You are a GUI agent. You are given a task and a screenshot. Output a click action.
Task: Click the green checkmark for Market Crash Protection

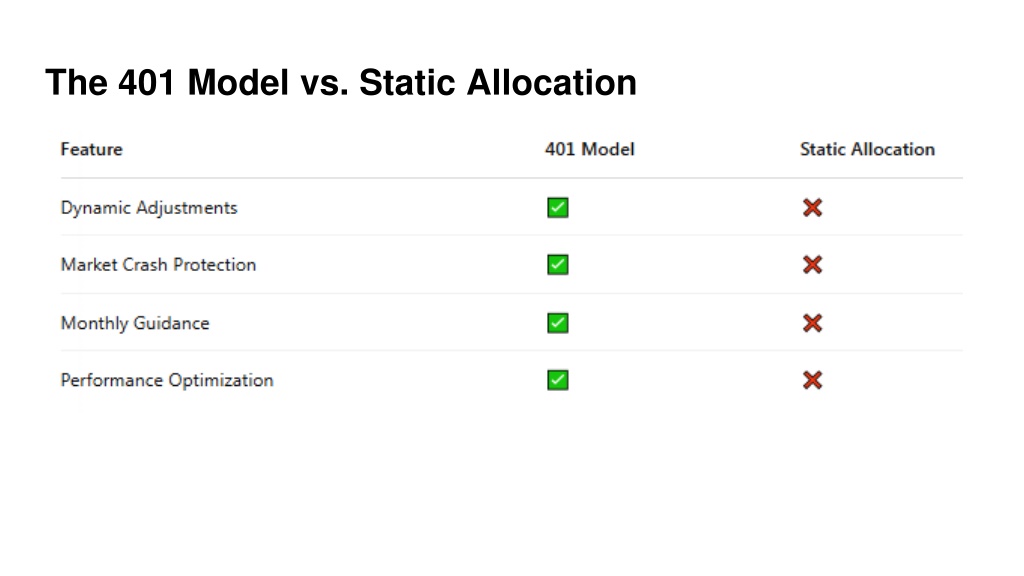558,264
